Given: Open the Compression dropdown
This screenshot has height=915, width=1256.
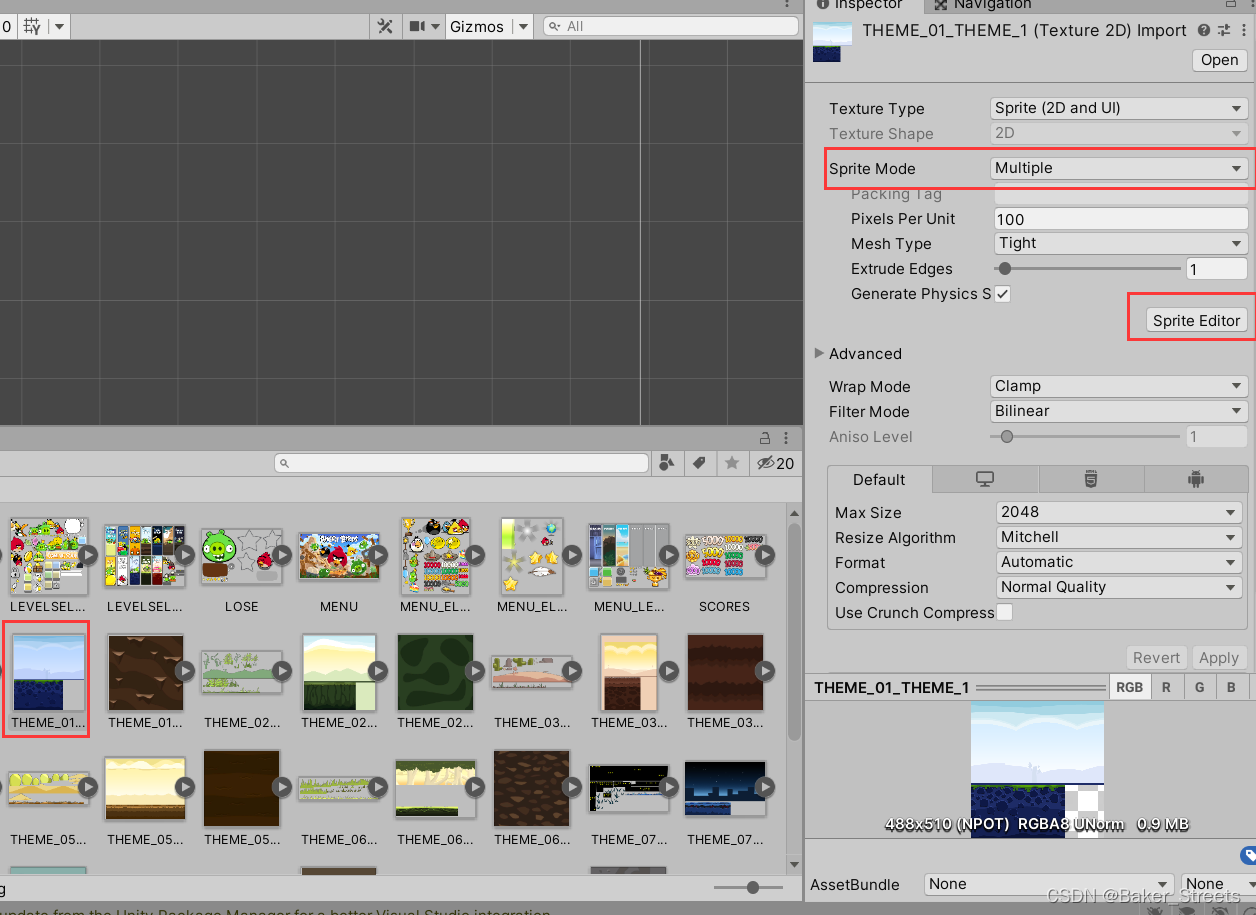Looking at the screenshot, I should (1119, 587).
